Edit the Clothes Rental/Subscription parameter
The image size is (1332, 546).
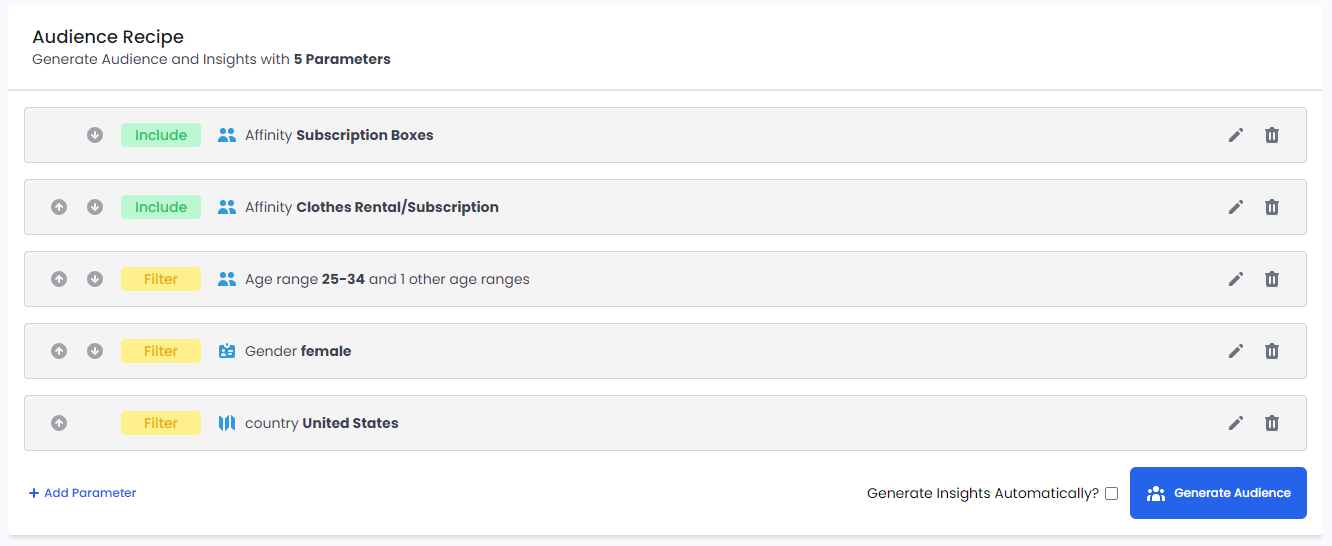1236,207
